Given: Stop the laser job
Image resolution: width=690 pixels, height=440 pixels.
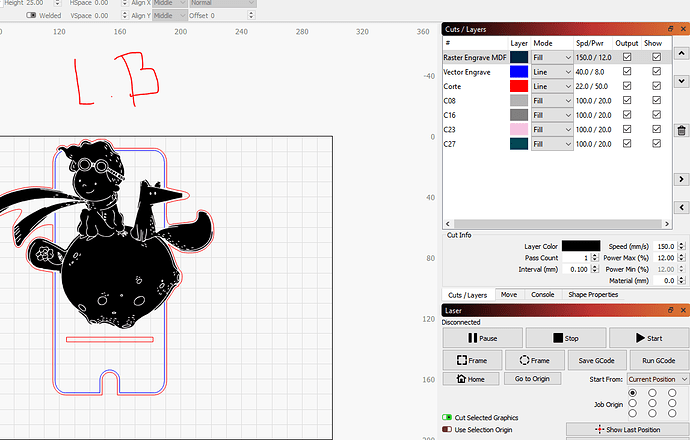Looking at the screenshot, I should (x=565, y=338).
